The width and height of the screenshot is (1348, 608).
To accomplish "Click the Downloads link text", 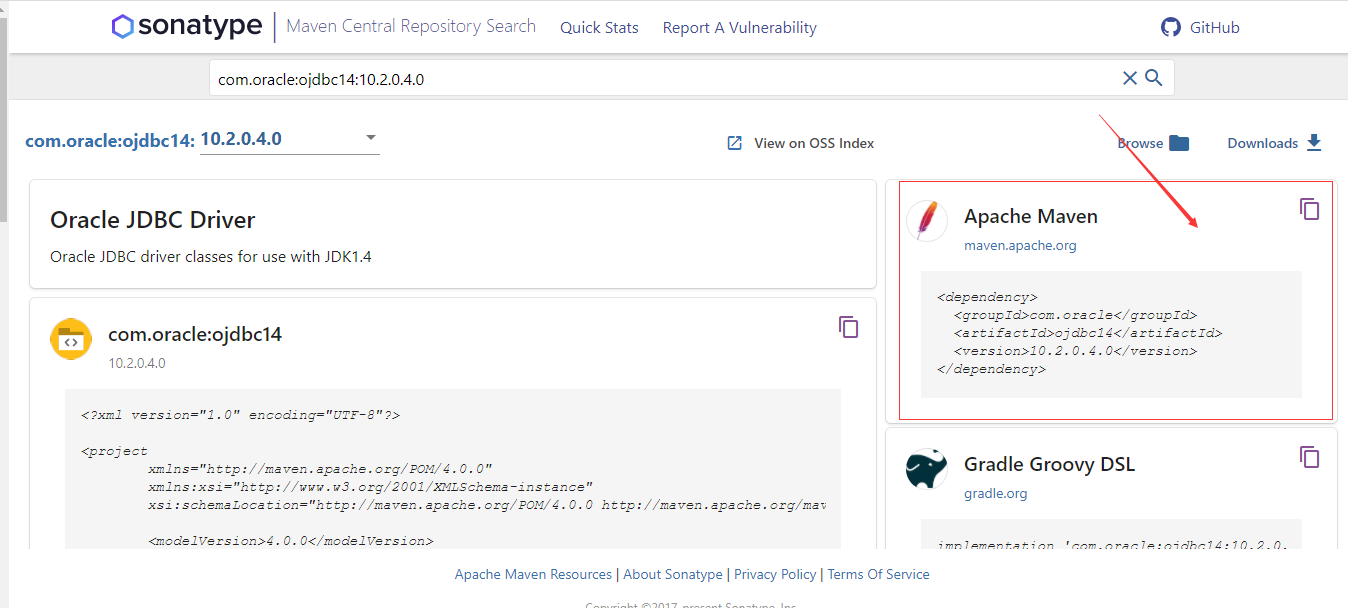I will click(1263, 143).
